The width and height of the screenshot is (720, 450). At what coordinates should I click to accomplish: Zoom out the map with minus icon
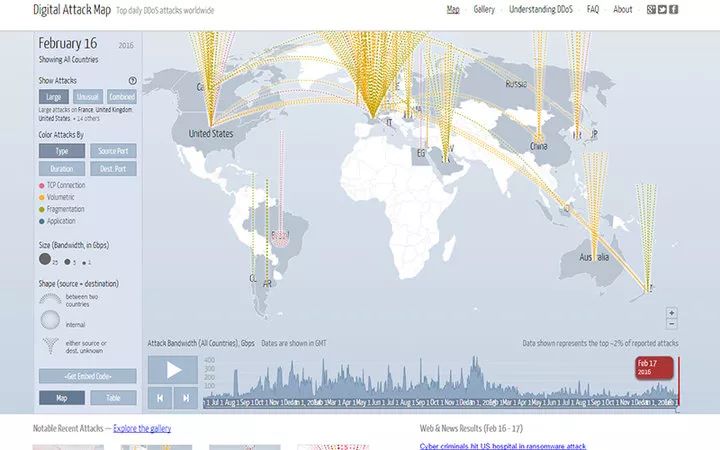tap(671, 324)
